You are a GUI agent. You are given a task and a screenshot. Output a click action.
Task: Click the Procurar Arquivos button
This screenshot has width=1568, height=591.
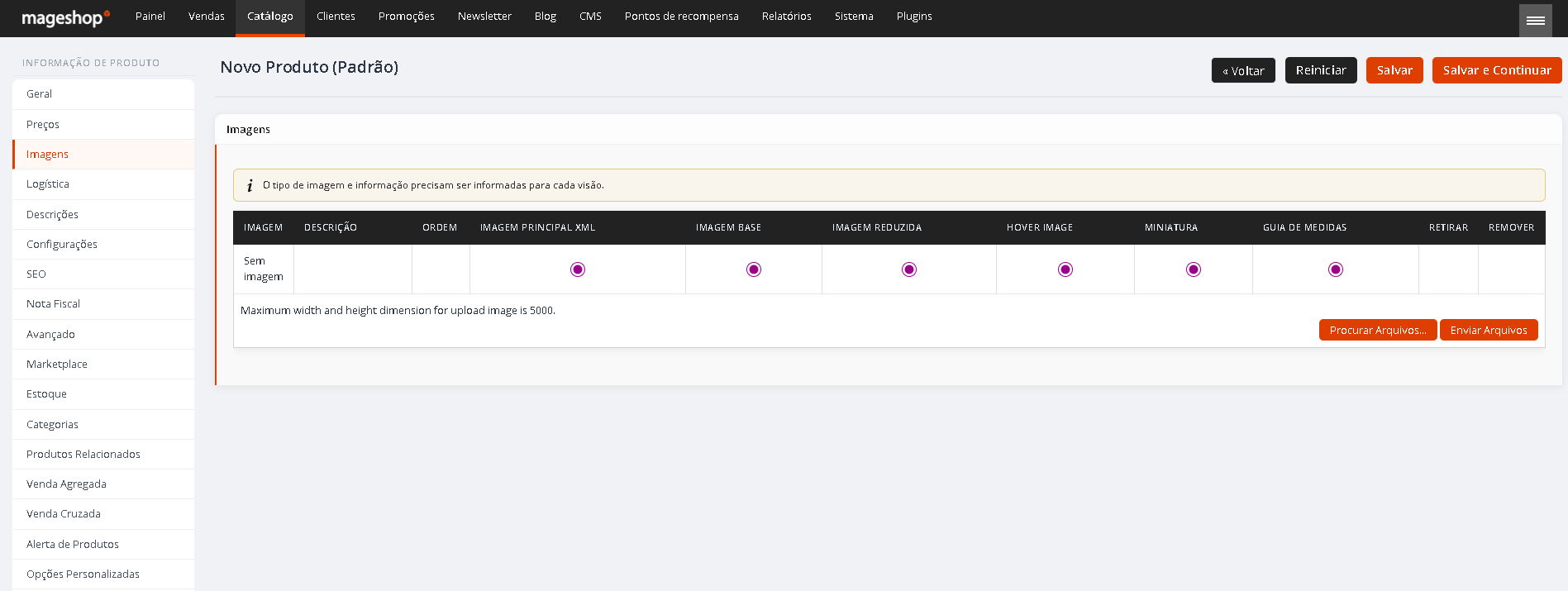pos(1378,330)
